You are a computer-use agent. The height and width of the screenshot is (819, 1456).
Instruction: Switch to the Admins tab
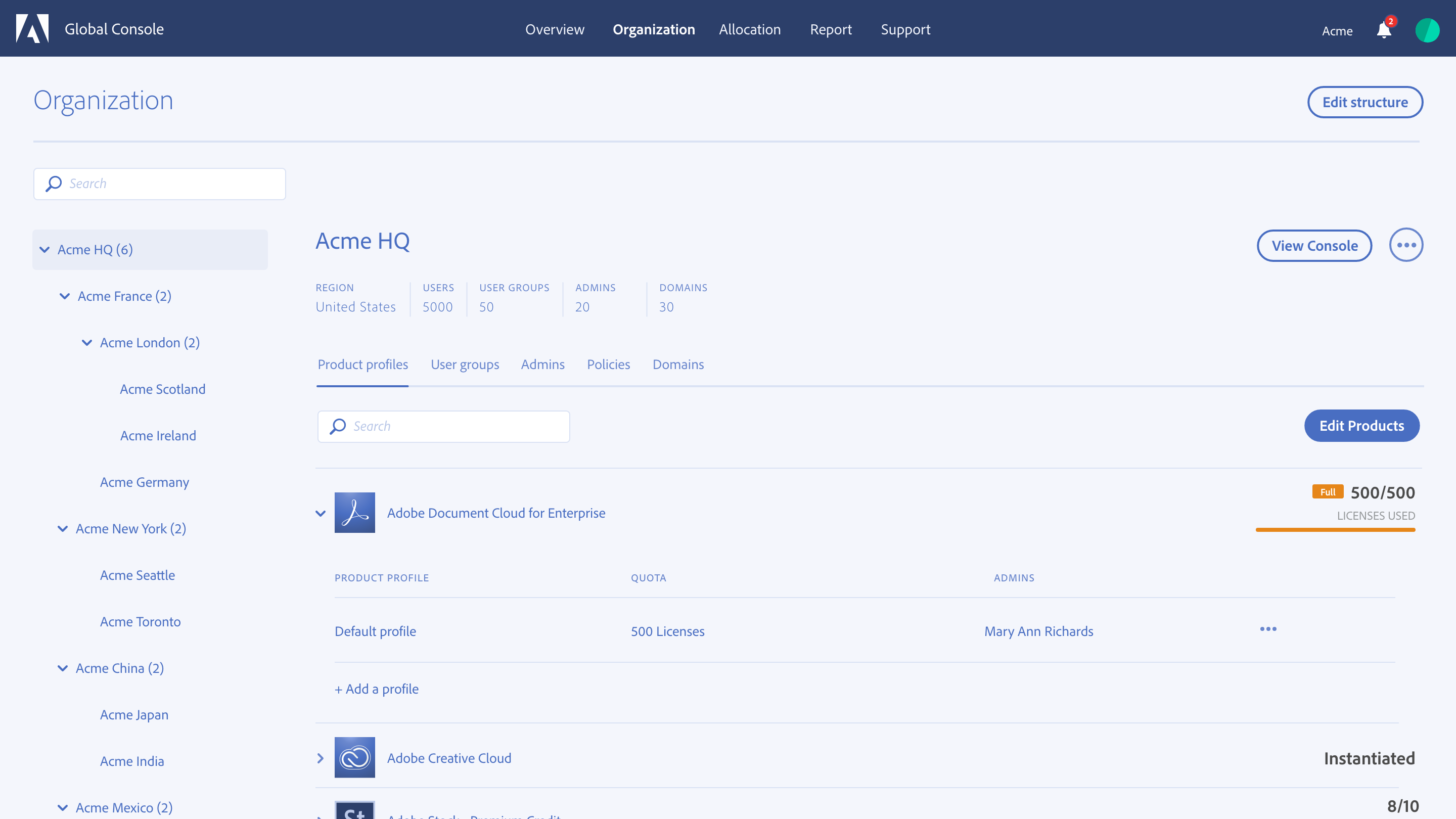click(x=542, y=365)
